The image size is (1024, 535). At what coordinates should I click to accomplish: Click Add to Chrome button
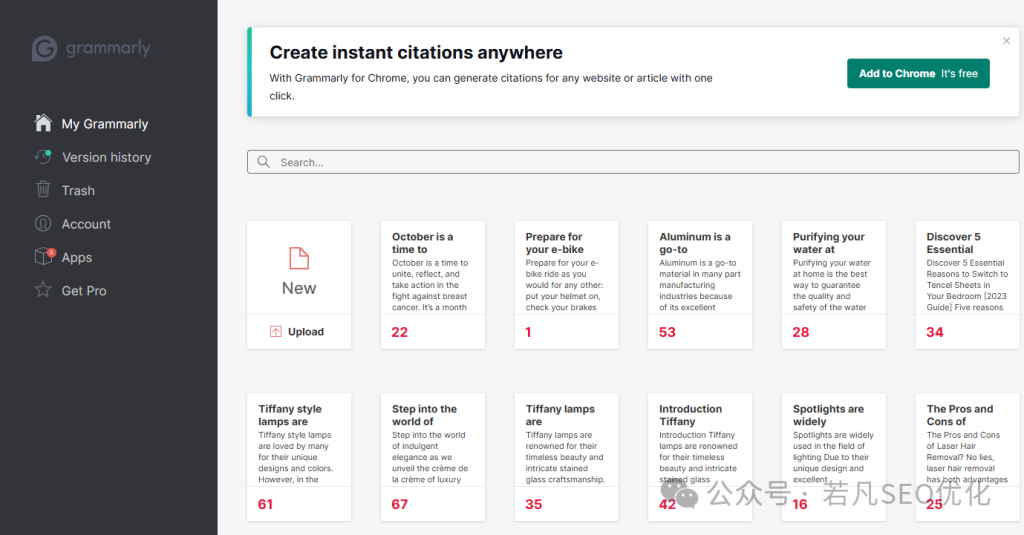(x=918, y=73)
